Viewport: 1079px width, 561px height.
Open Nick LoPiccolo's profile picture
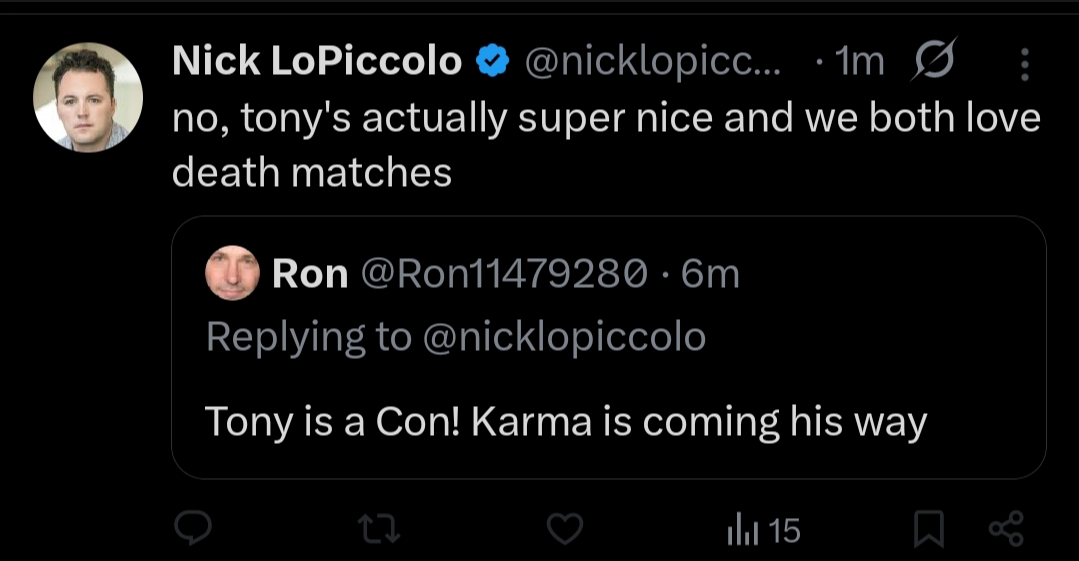88,97
